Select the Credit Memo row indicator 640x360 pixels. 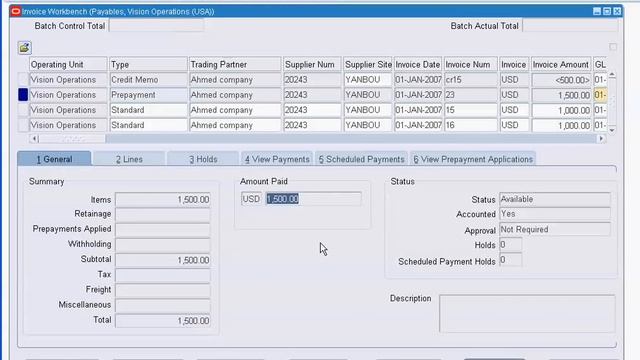coord(23,80)
